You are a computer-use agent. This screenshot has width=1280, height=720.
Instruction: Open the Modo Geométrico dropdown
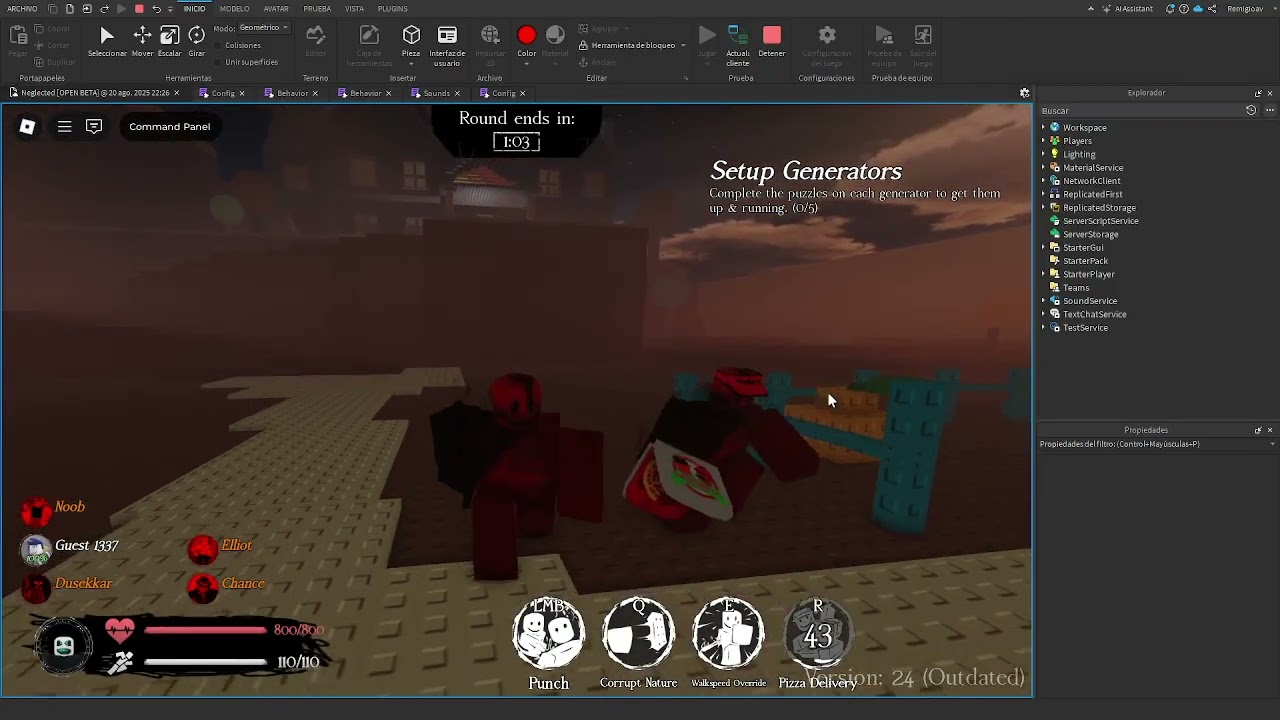264,28
